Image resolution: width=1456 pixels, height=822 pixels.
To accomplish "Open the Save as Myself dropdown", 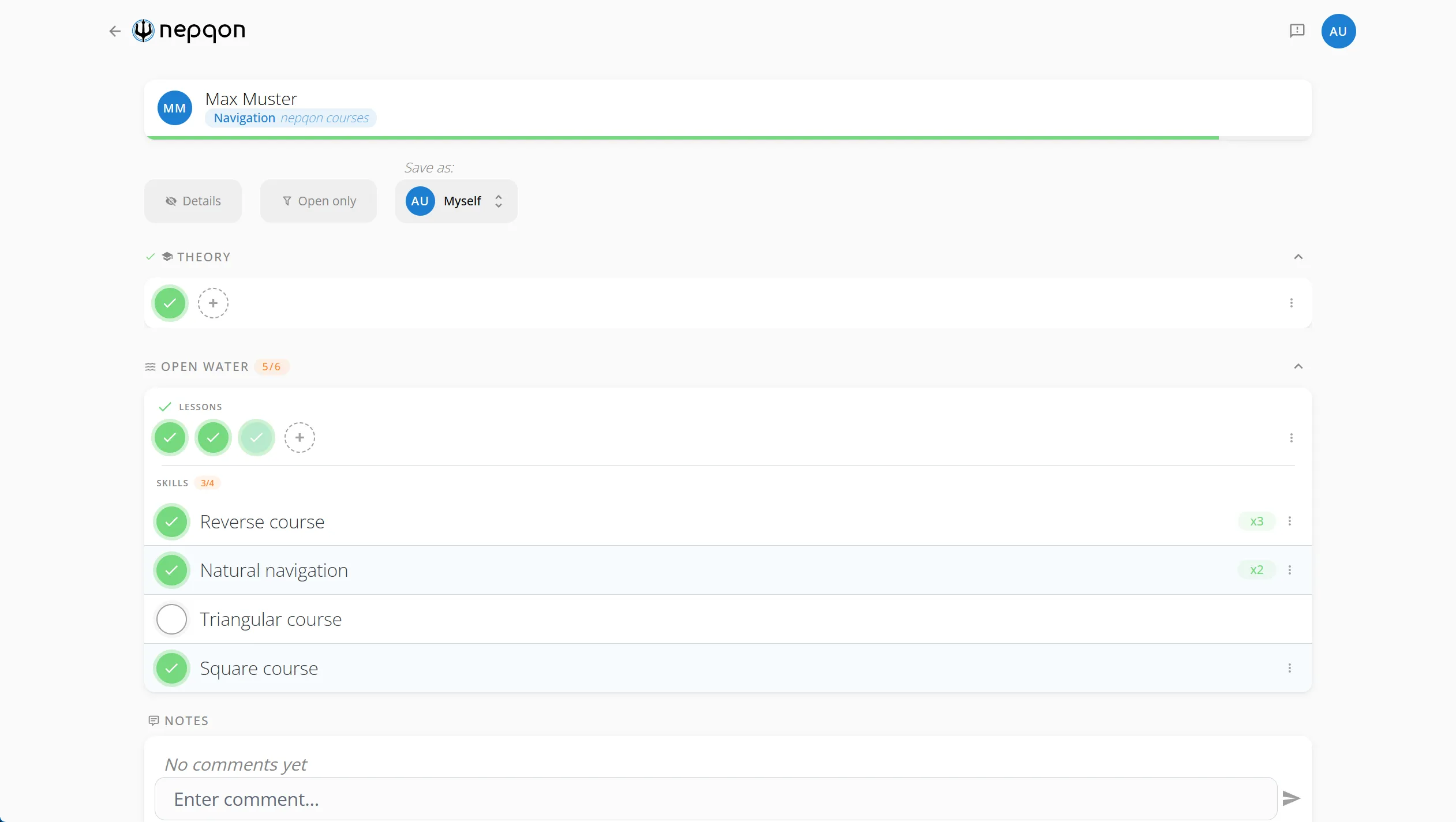I will [x=456, y=201].
